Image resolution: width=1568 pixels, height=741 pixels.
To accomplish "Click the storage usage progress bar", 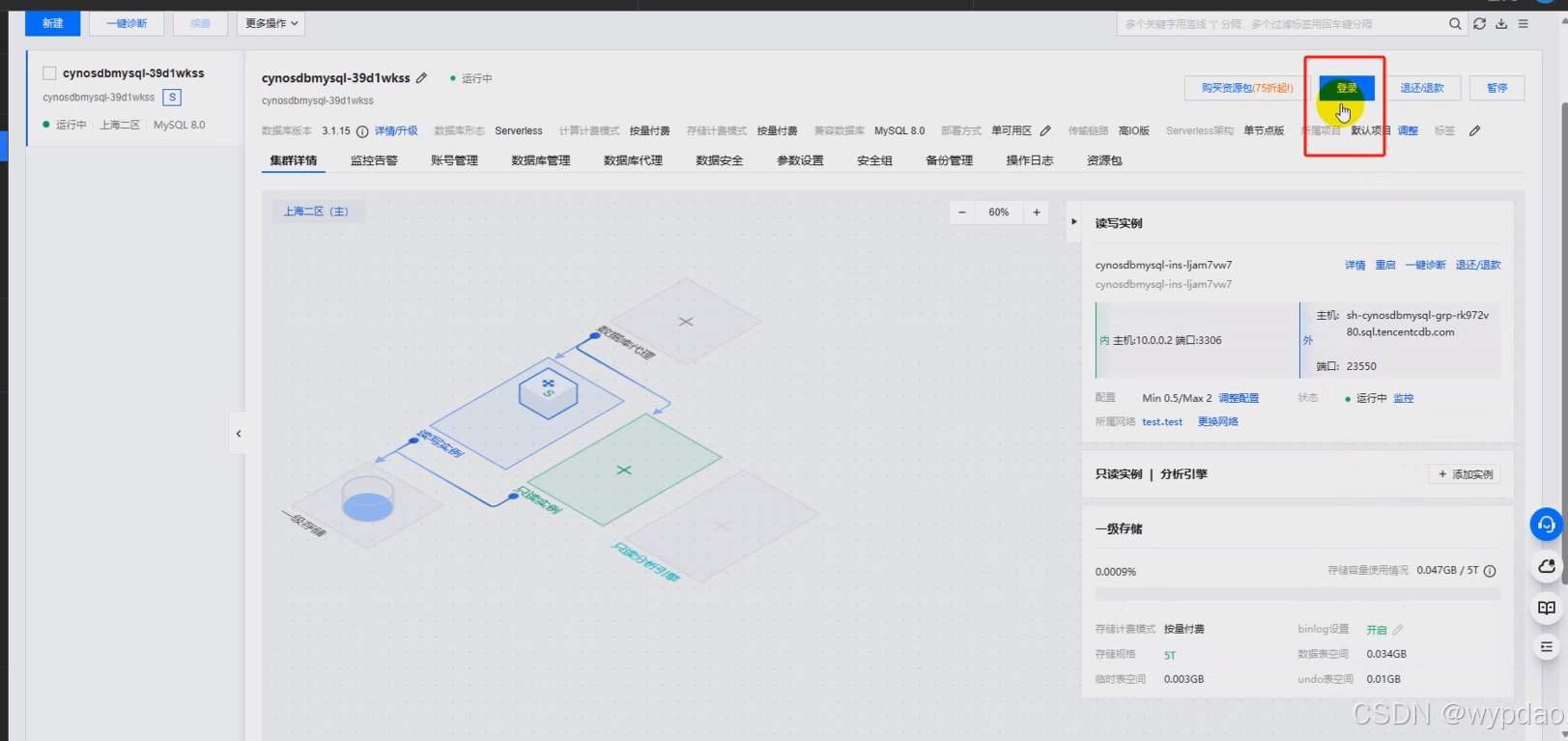I will pos(1297,594).
